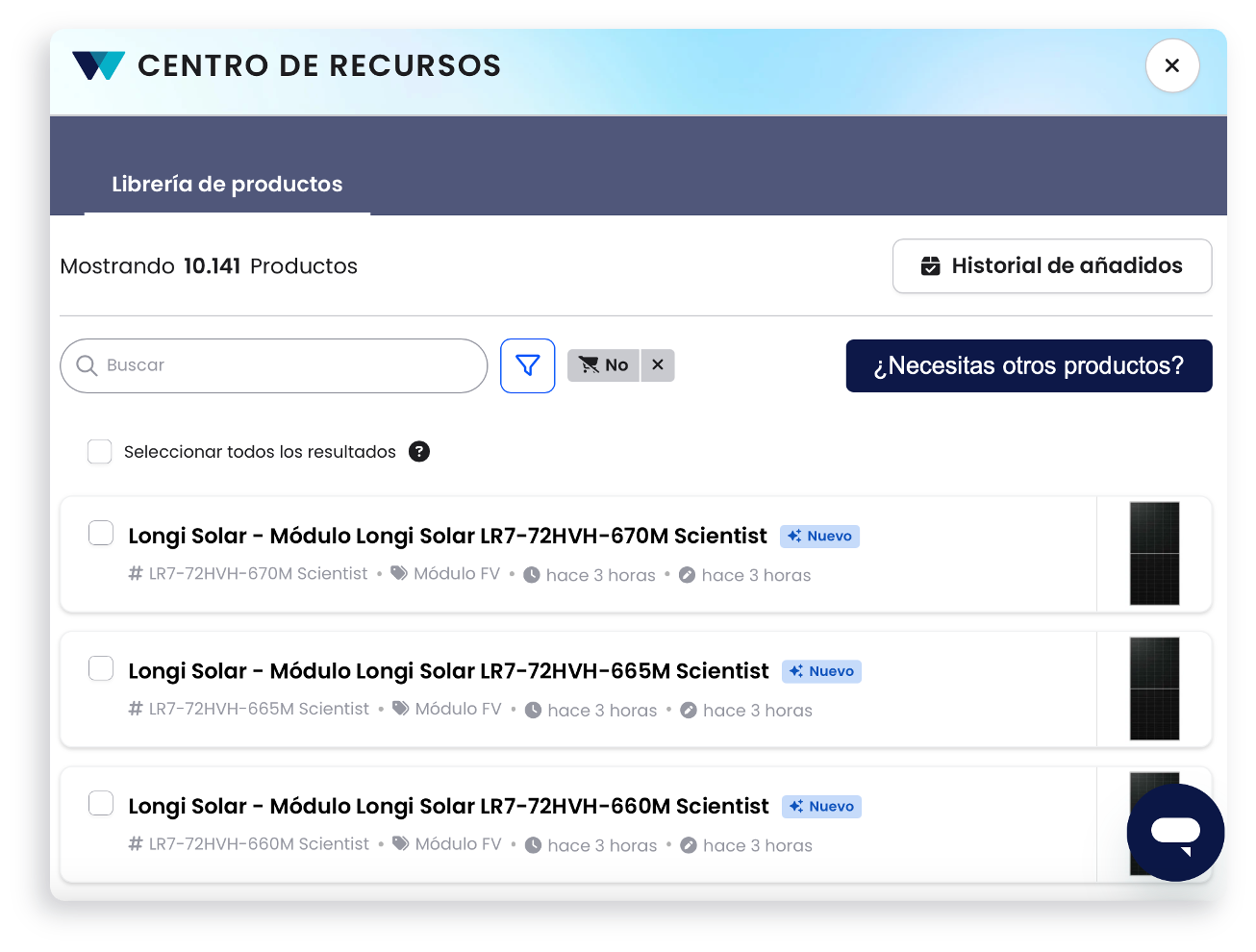Check Seleccionar todos los resultados
This screenshot has height=952, width=1256.
[x=100, y=452]
